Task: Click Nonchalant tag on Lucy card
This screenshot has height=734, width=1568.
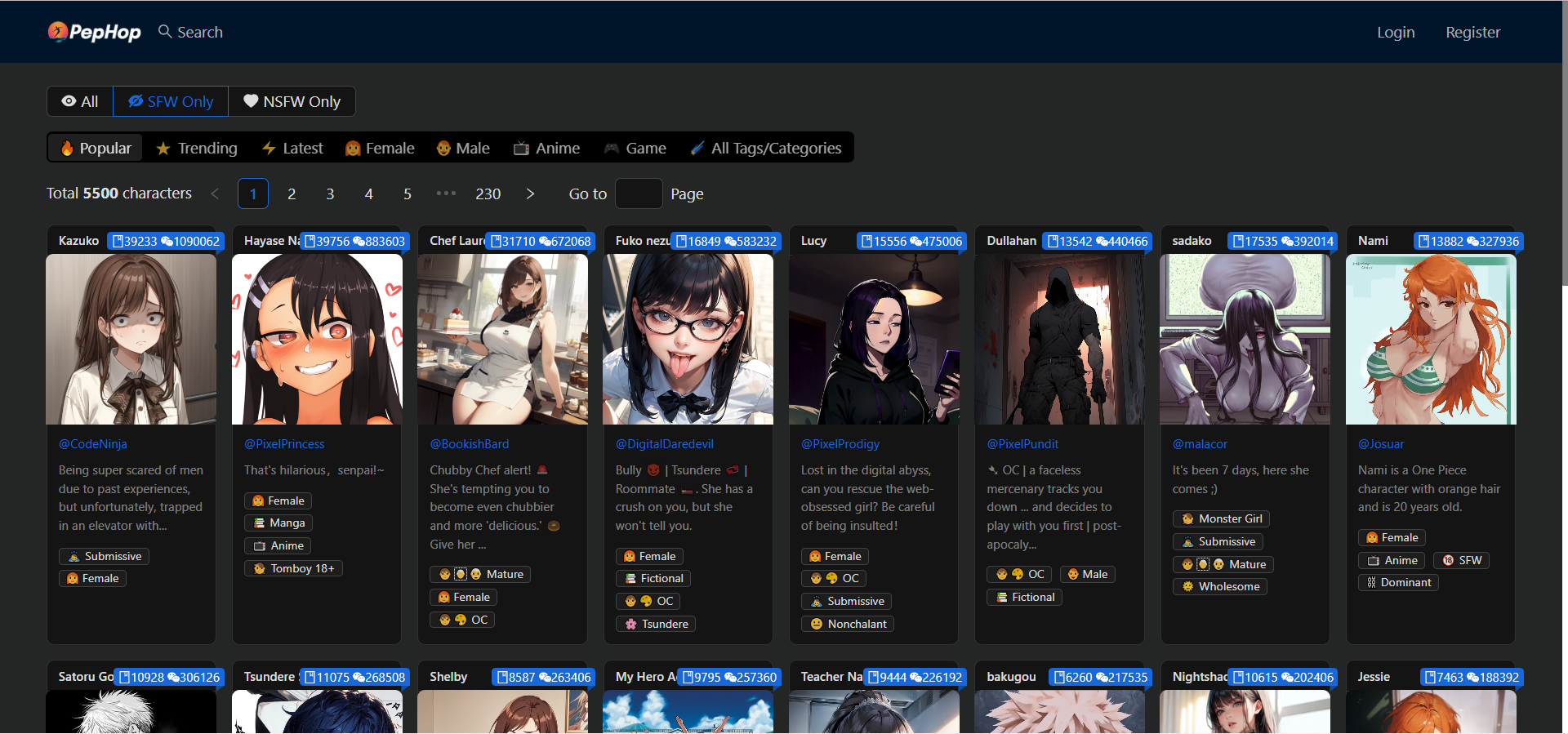Action: pos(848,624)
